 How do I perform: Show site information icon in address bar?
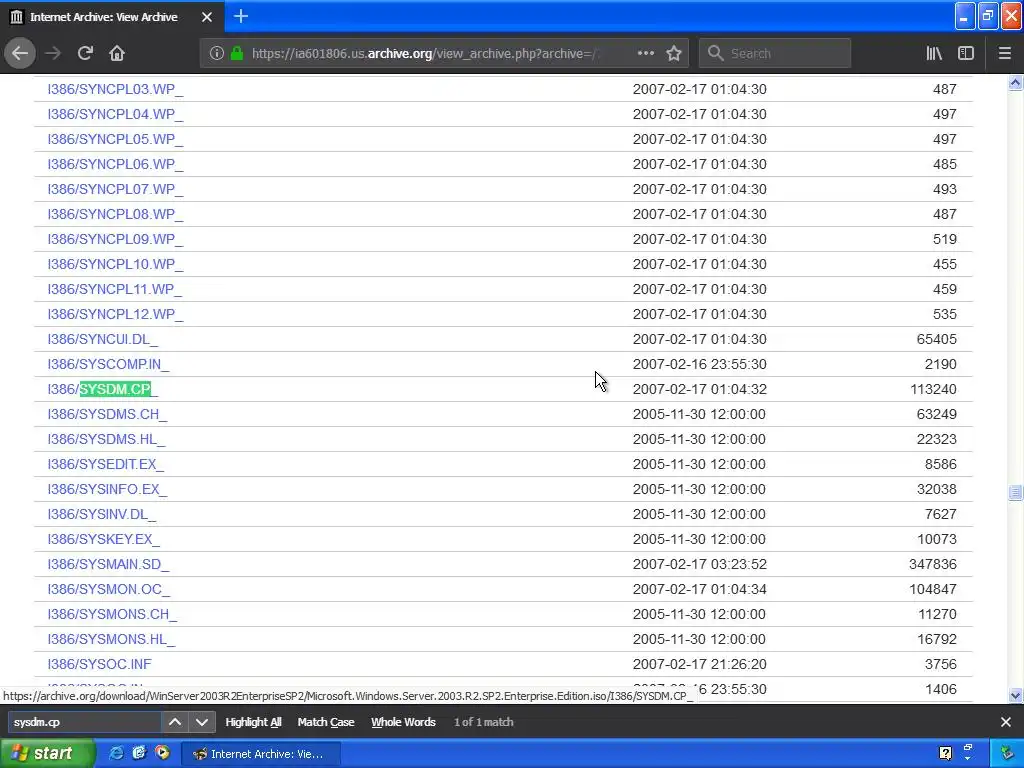pos(217,54)
